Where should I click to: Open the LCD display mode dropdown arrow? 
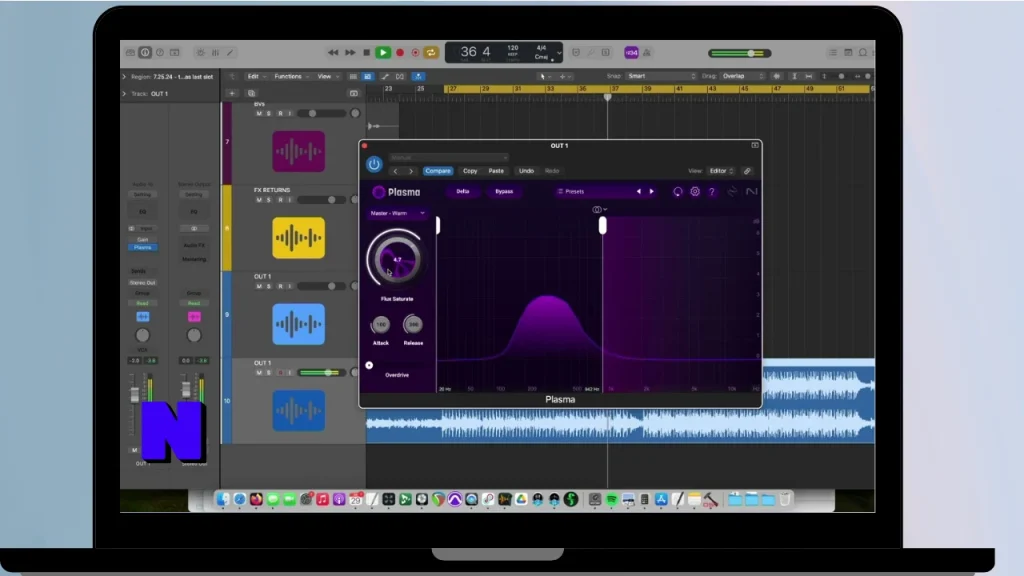559,53
